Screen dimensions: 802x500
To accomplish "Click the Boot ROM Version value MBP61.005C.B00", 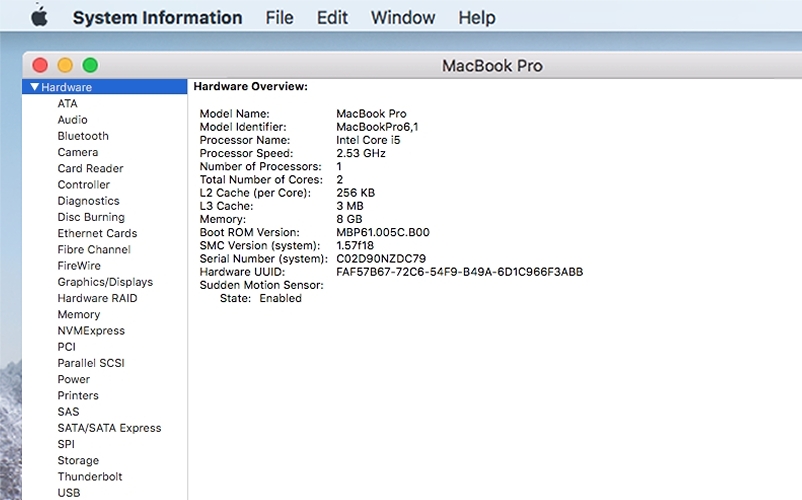I will (x=383, y=232).
